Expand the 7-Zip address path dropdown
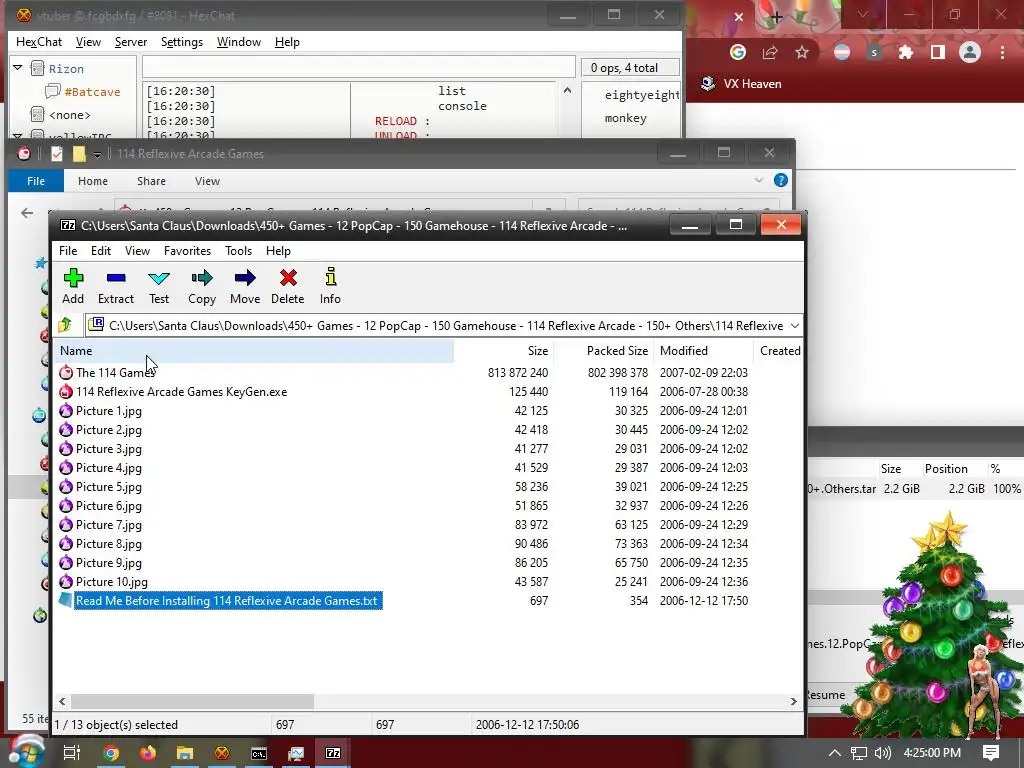This screenshot has height=768, width=1024. (794, 325)
